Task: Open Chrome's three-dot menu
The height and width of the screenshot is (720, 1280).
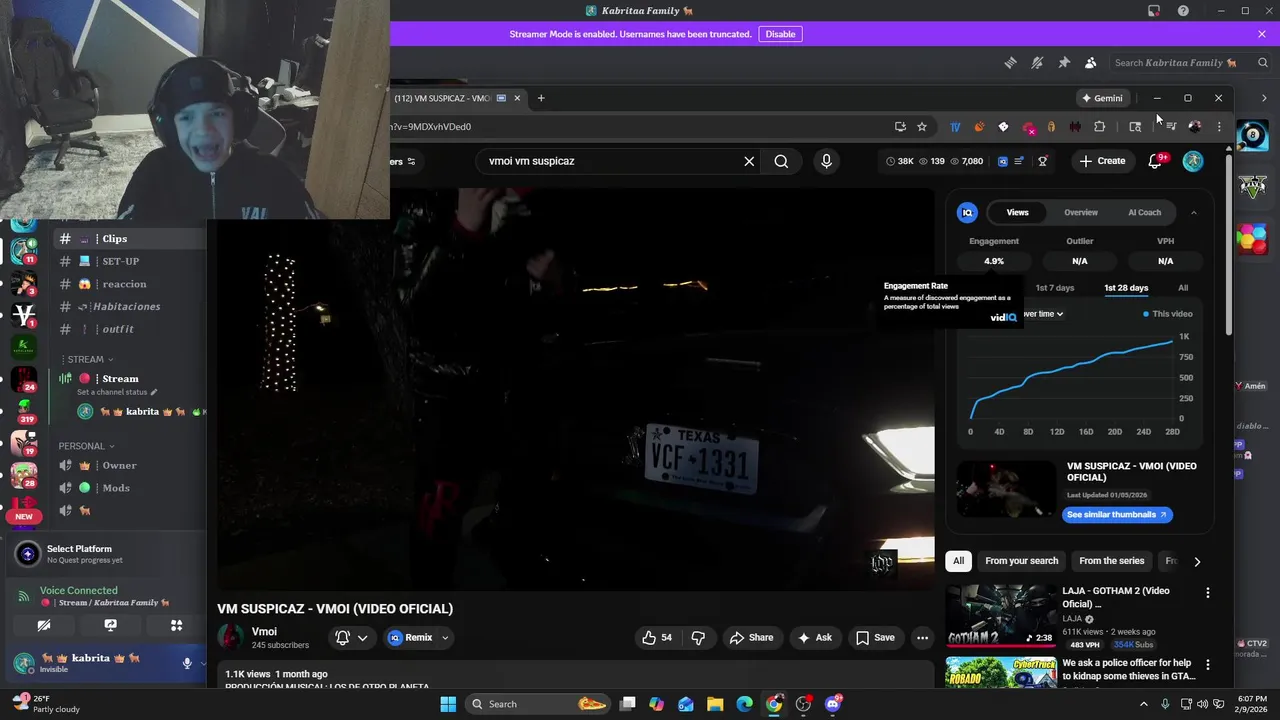Action: pos(1219,127)
